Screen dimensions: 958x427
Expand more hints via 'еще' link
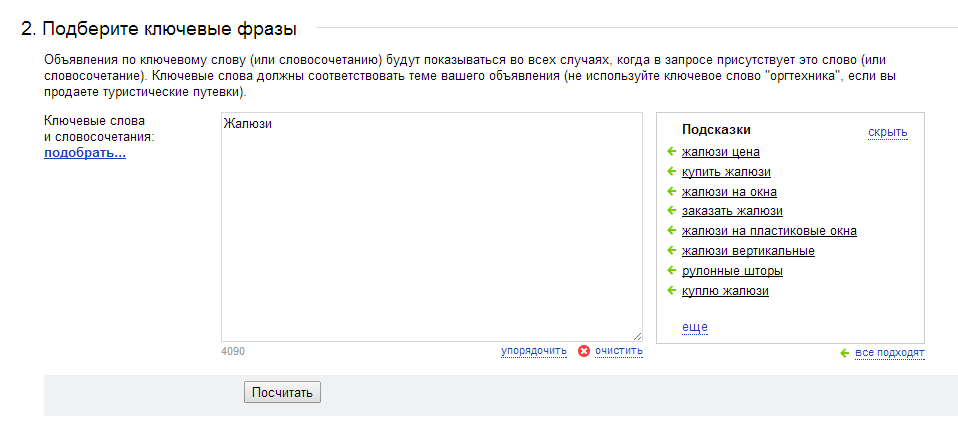tap(695, 327)
